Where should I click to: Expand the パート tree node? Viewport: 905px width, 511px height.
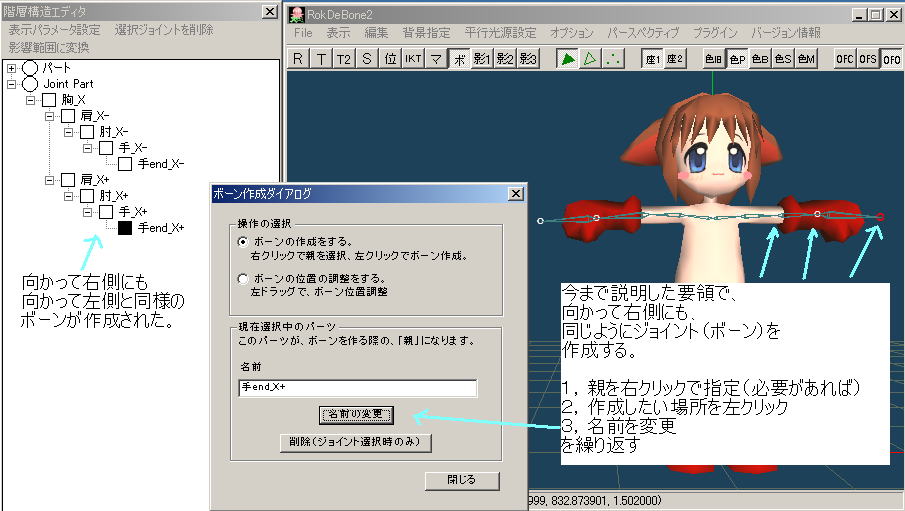tap(12, 68)
